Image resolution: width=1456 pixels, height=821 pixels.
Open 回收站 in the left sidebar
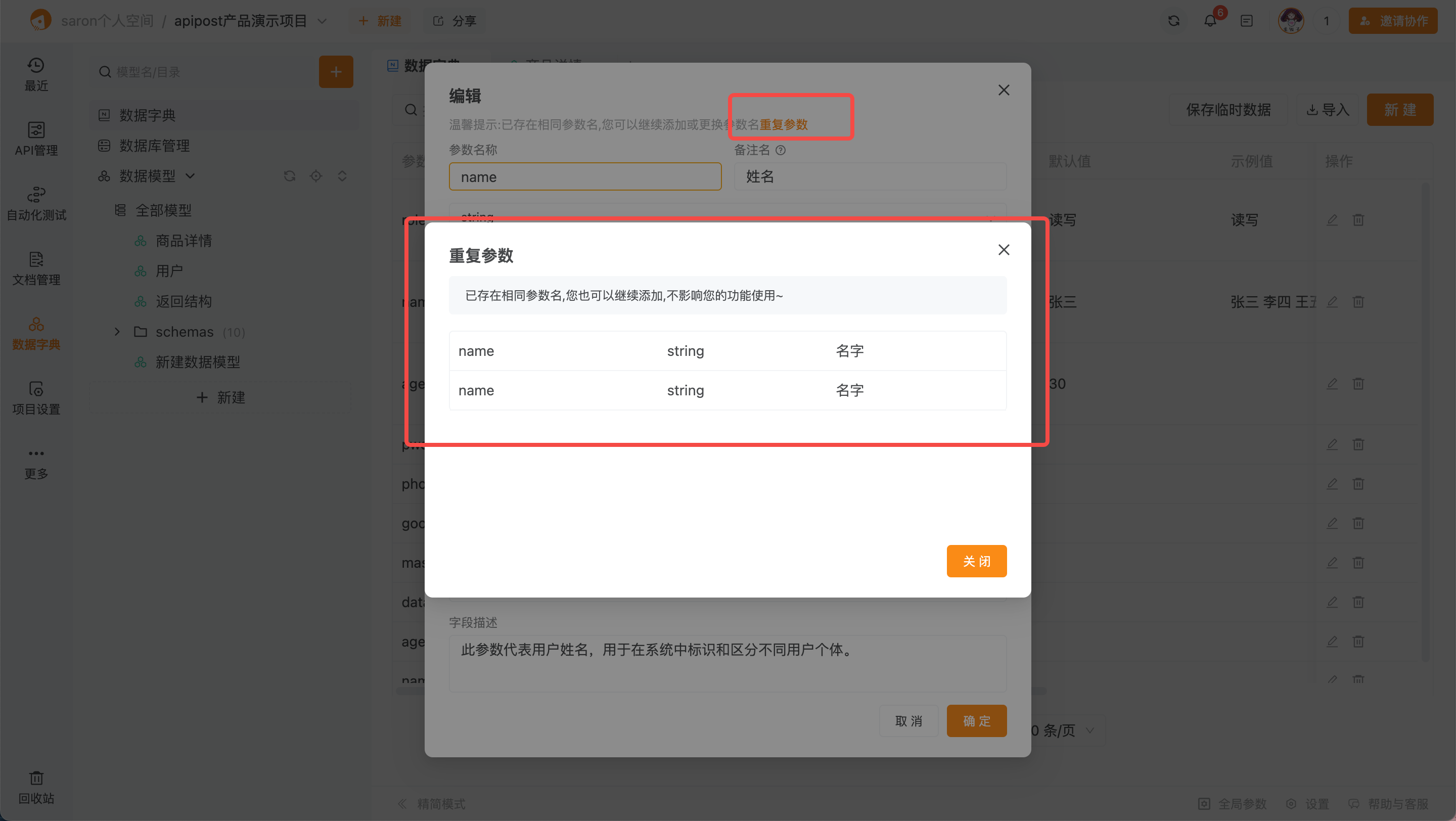(36, 787)
